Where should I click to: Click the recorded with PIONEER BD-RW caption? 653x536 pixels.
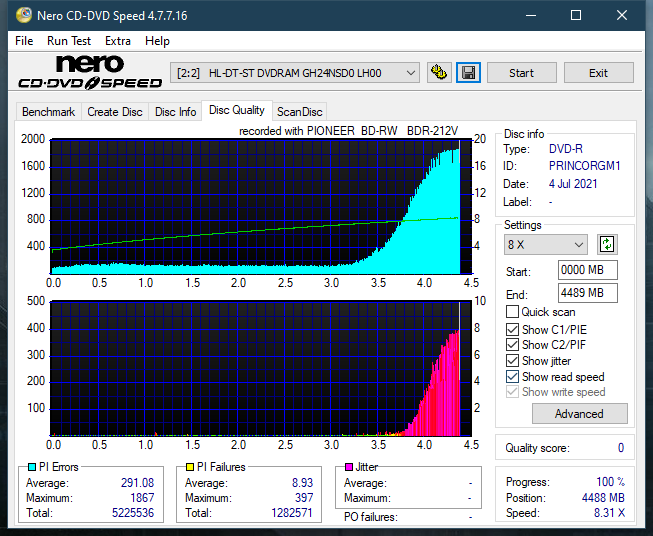click(x=349, y=131)
